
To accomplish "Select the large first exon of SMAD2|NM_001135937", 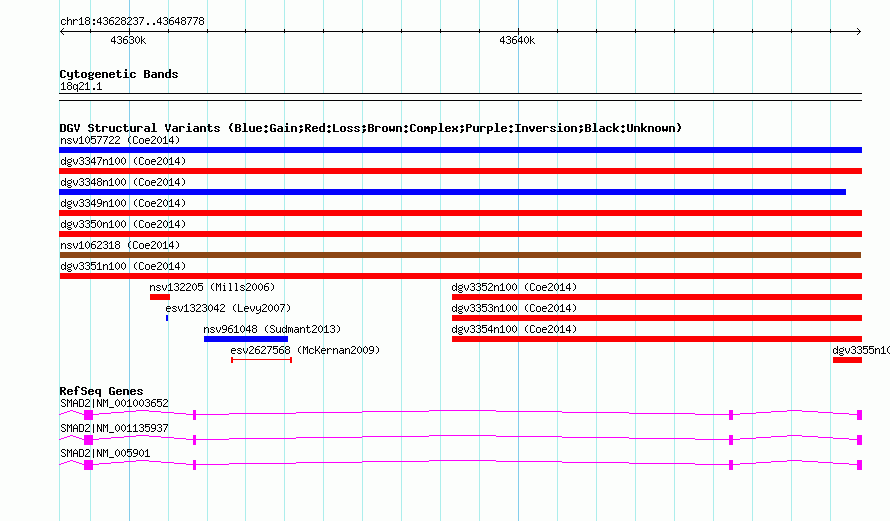I will tap(88, 440).
